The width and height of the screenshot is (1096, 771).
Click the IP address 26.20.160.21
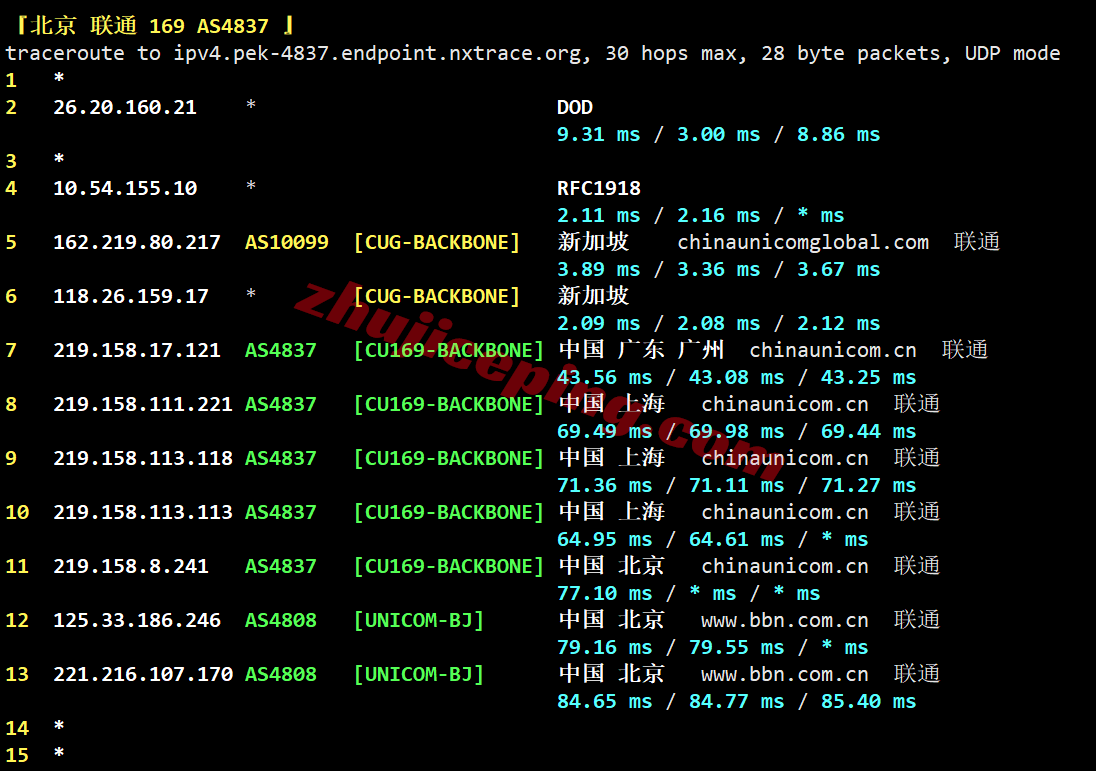tap(124, 107)
